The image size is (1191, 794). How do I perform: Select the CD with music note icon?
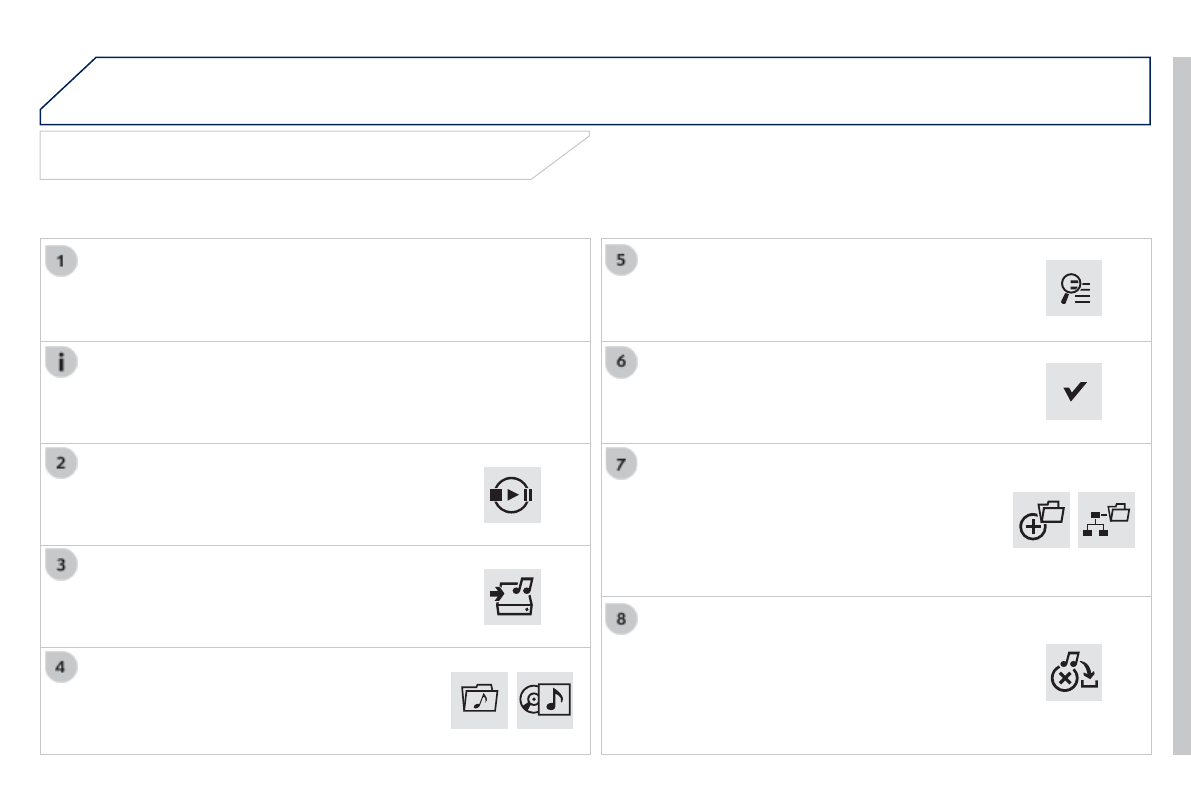click(545, 700)
